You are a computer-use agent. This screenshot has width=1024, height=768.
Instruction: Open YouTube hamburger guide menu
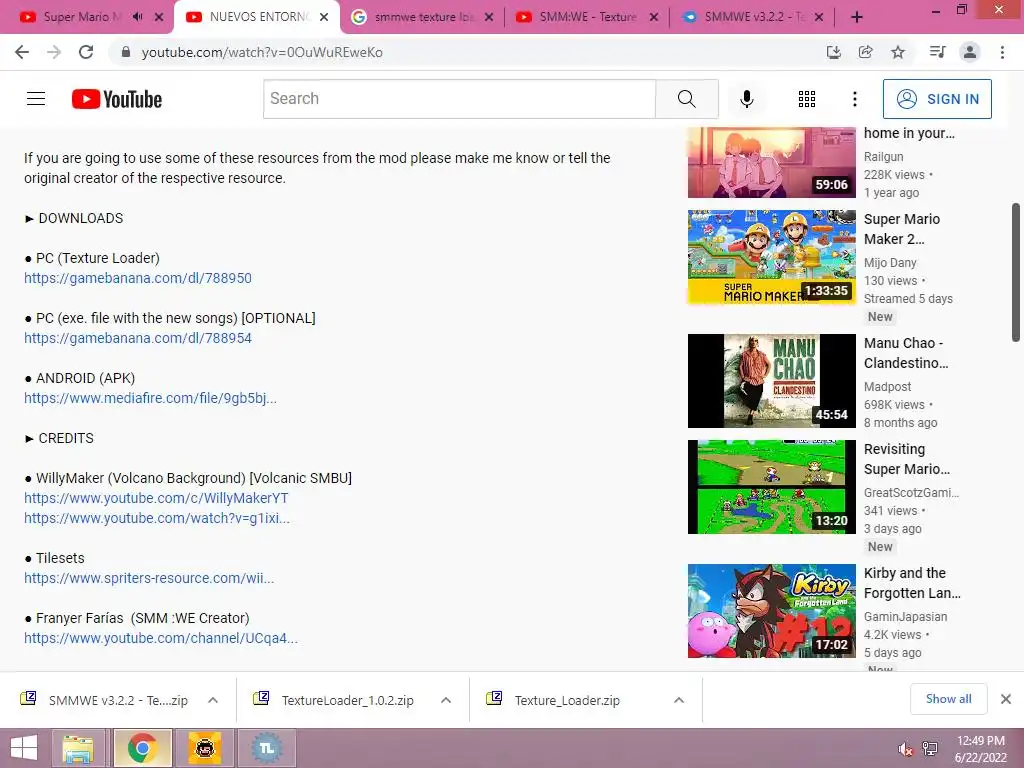pyautogui.click(x=36, y=99)
